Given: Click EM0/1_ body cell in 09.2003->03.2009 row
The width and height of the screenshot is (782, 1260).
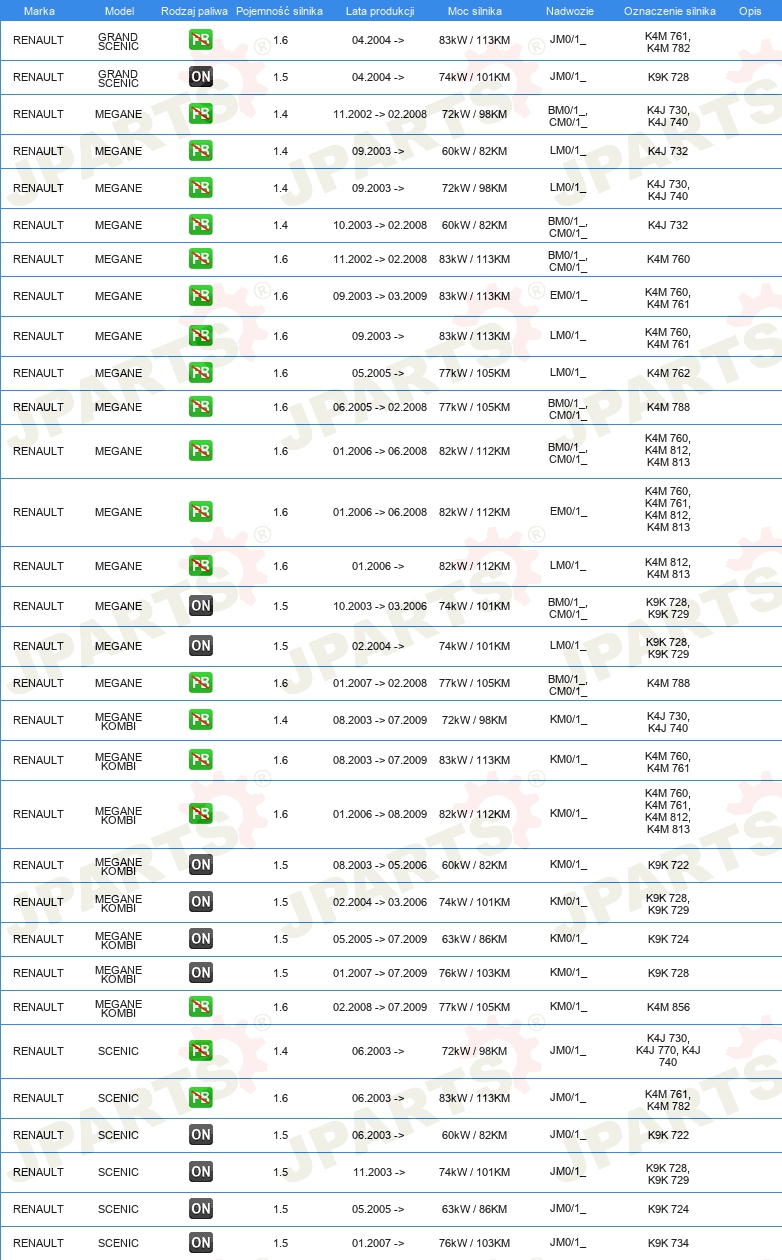Looking at the screenshot, I should coord(568,296).
